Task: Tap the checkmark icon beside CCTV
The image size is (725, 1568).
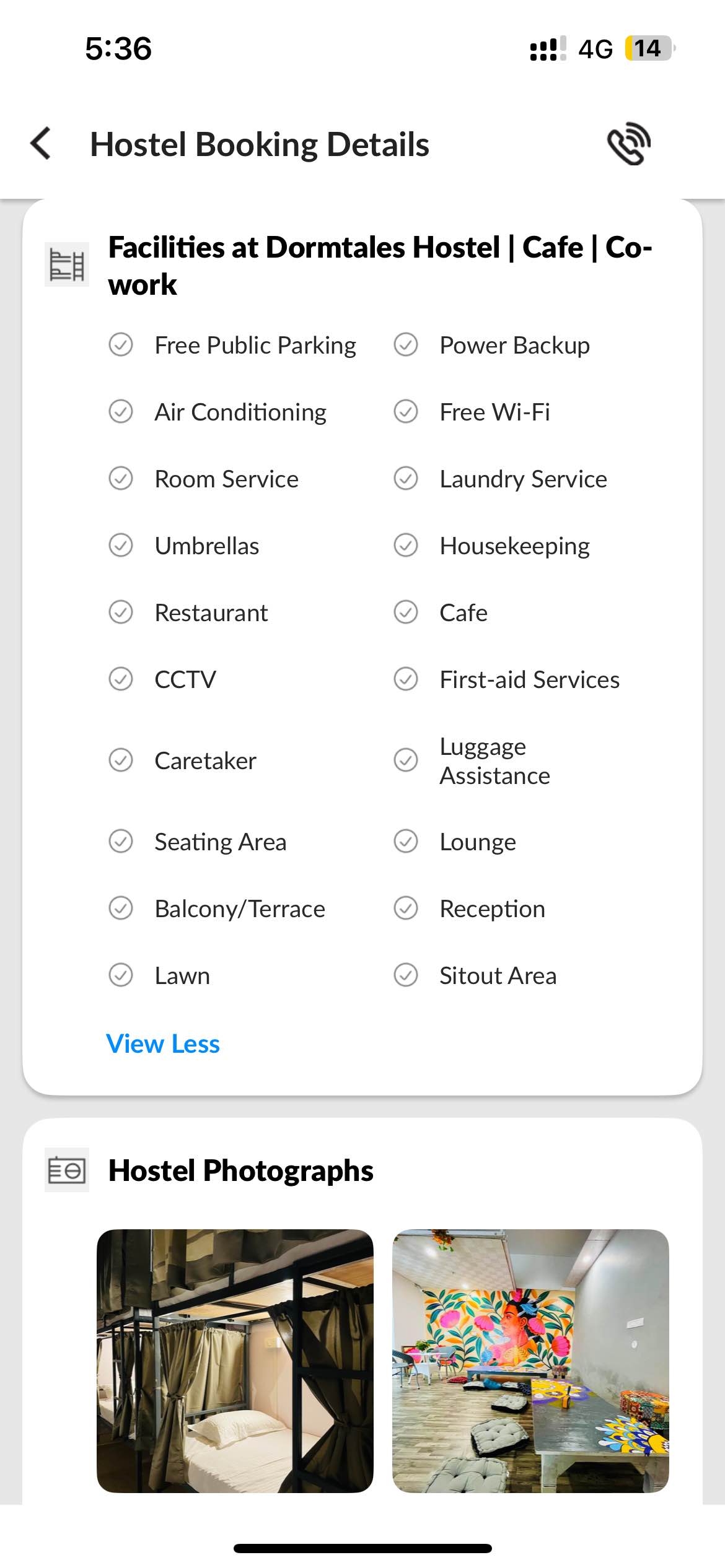Action: coord(121,679)
